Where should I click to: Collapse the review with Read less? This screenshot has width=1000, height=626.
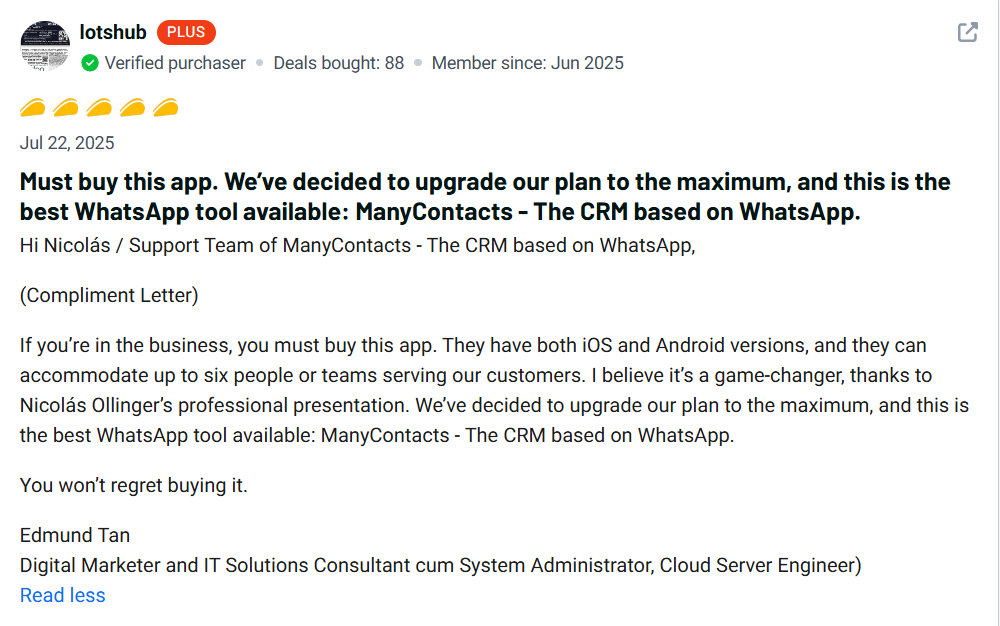click(62, 596)
